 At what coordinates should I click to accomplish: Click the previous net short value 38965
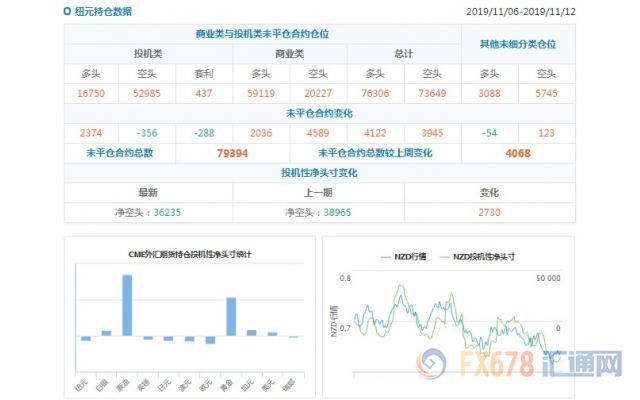pyautogui.click(x=337, y=213)
